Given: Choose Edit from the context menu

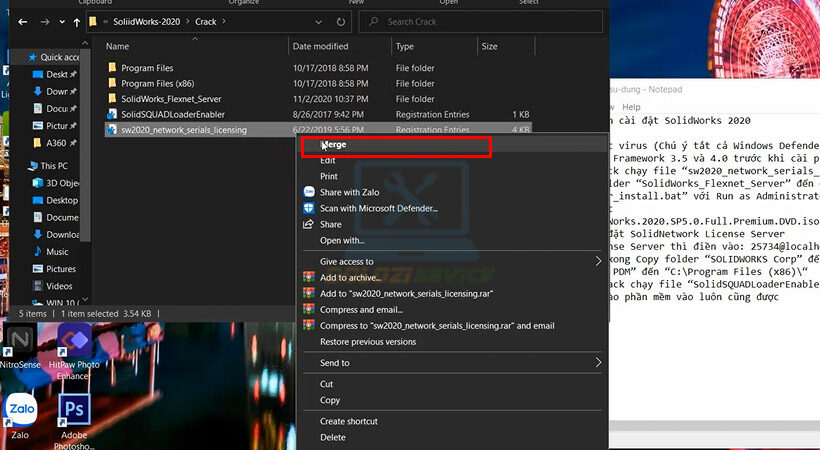Looking at the screenshot, I should [x=328, y=160].
